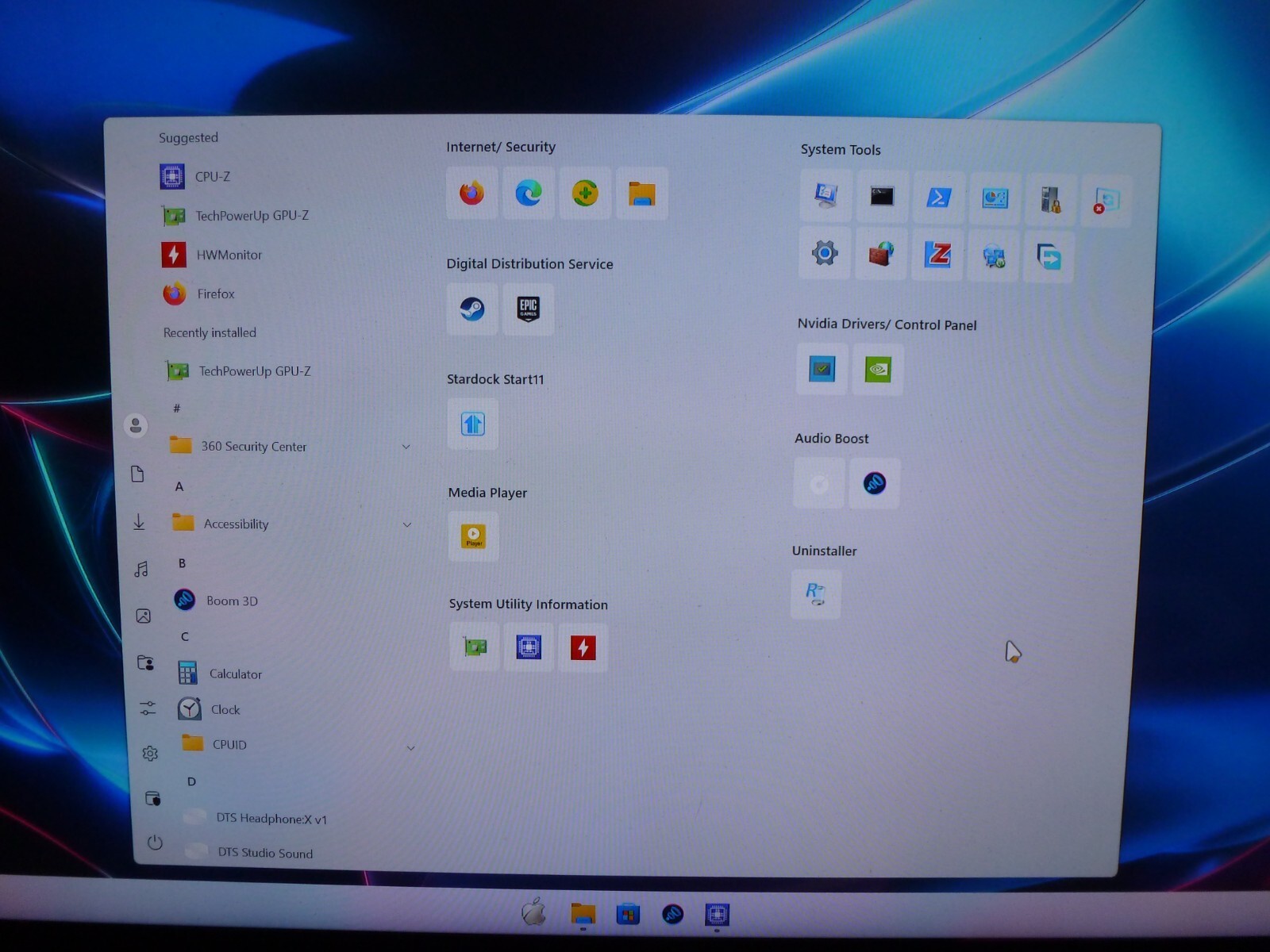Open the CPUID folder entry
Viewport: 1270px width, 952px height.
pyautogui.click(x=214, y=744)
